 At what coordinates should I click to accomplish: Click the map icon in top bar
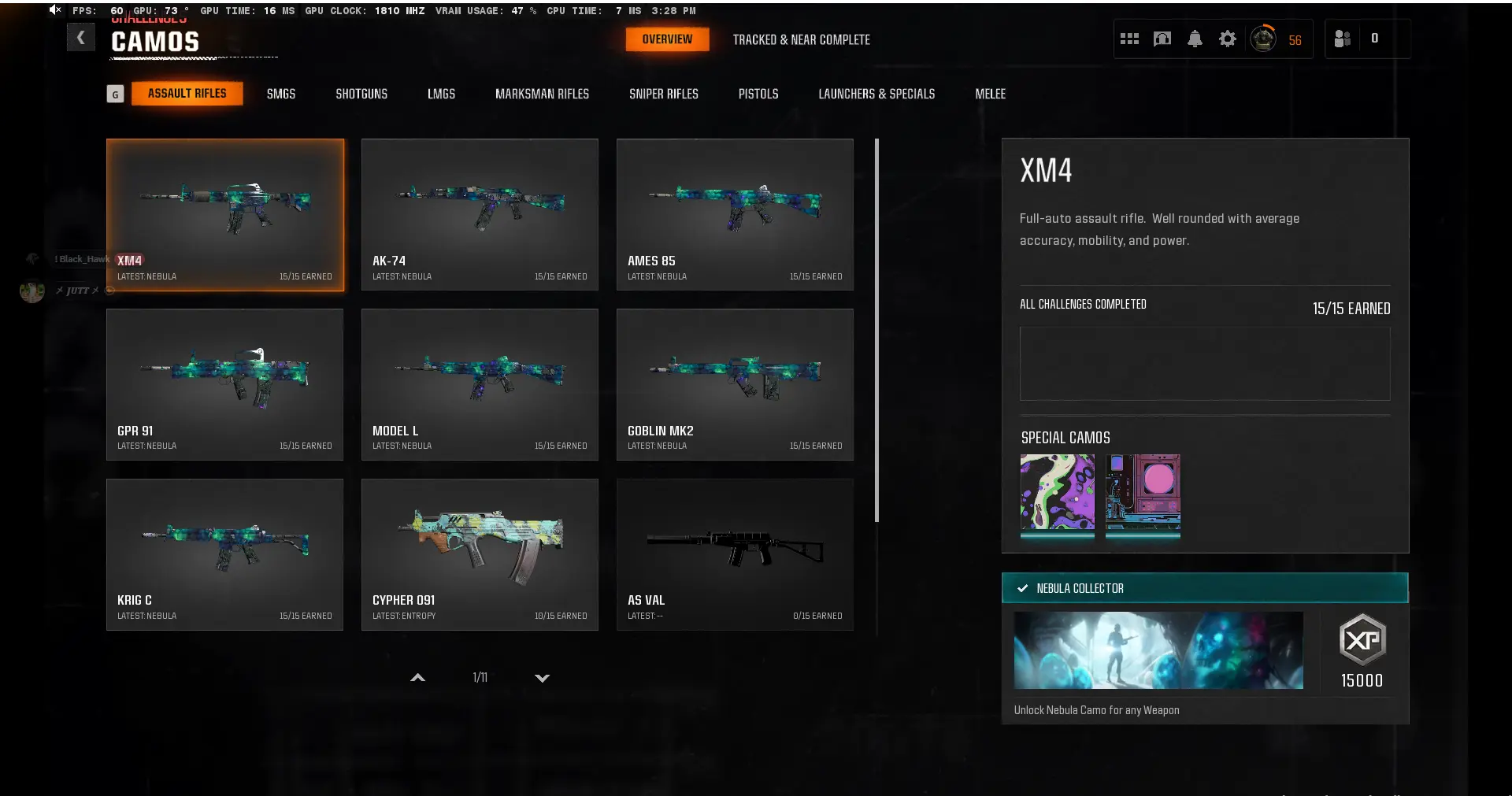tap(1162, 39)
